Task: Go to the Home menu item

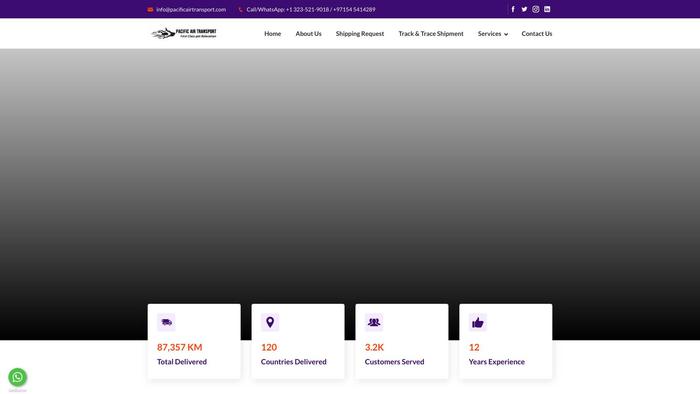Action: pos(272,33)
